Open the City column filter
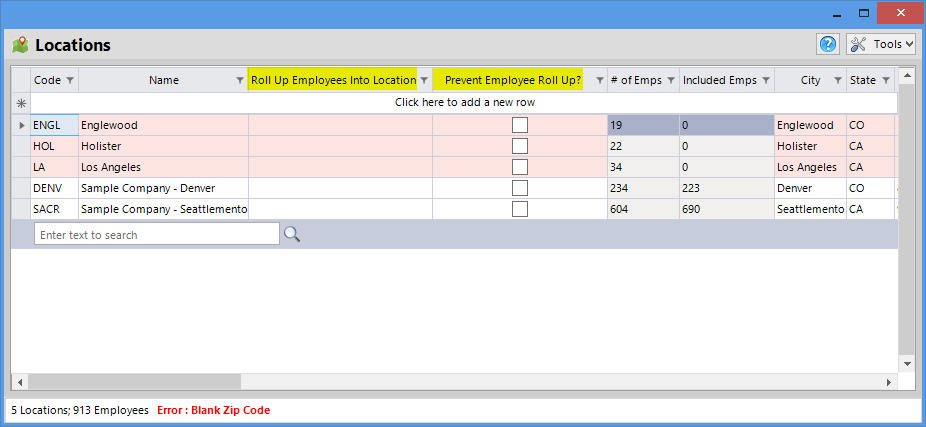The image size is (926, 427). (x=838, y=80)
